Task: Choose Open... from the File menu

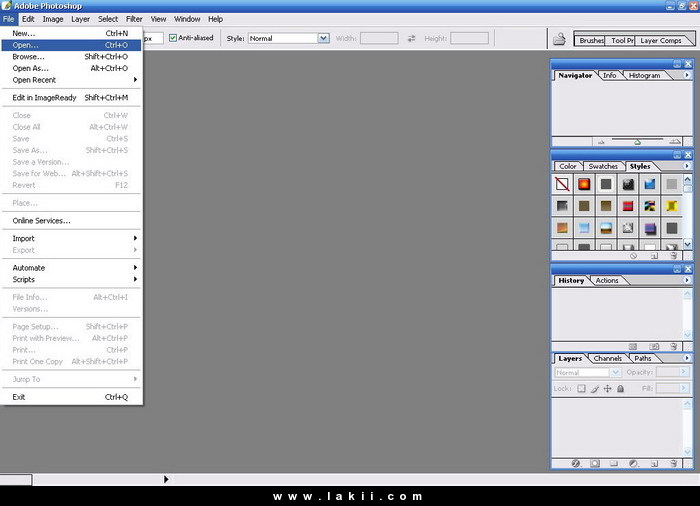Action: point(71,45)
